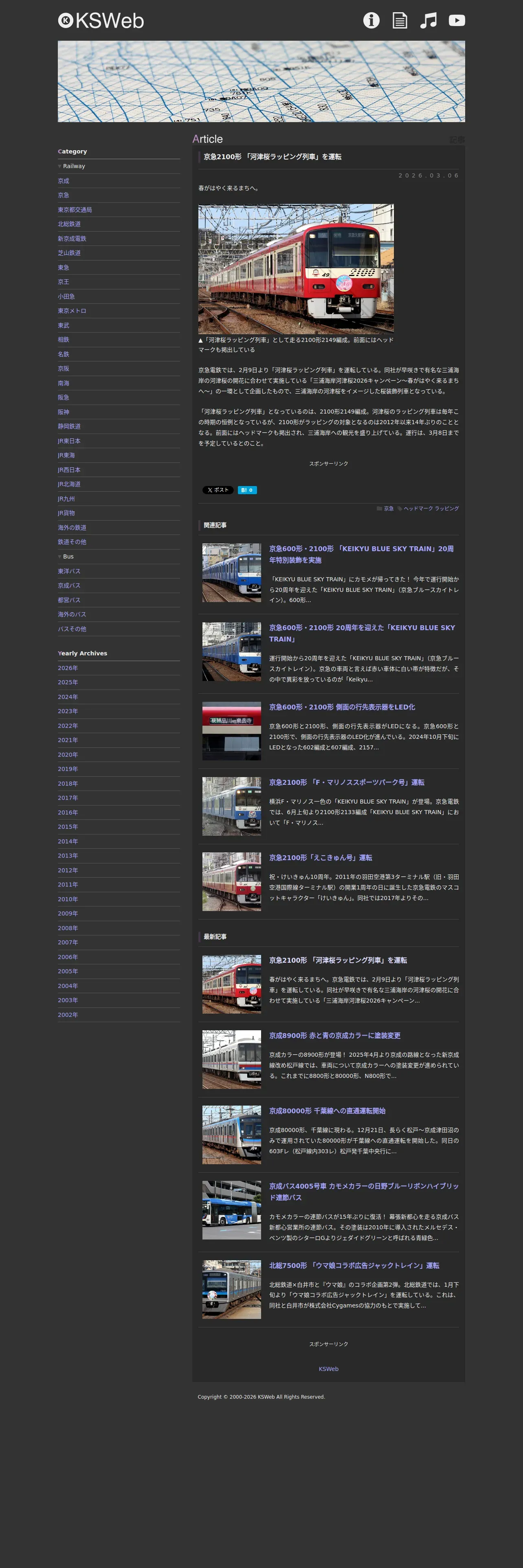Open the バスその他 category

click(72, 629)
